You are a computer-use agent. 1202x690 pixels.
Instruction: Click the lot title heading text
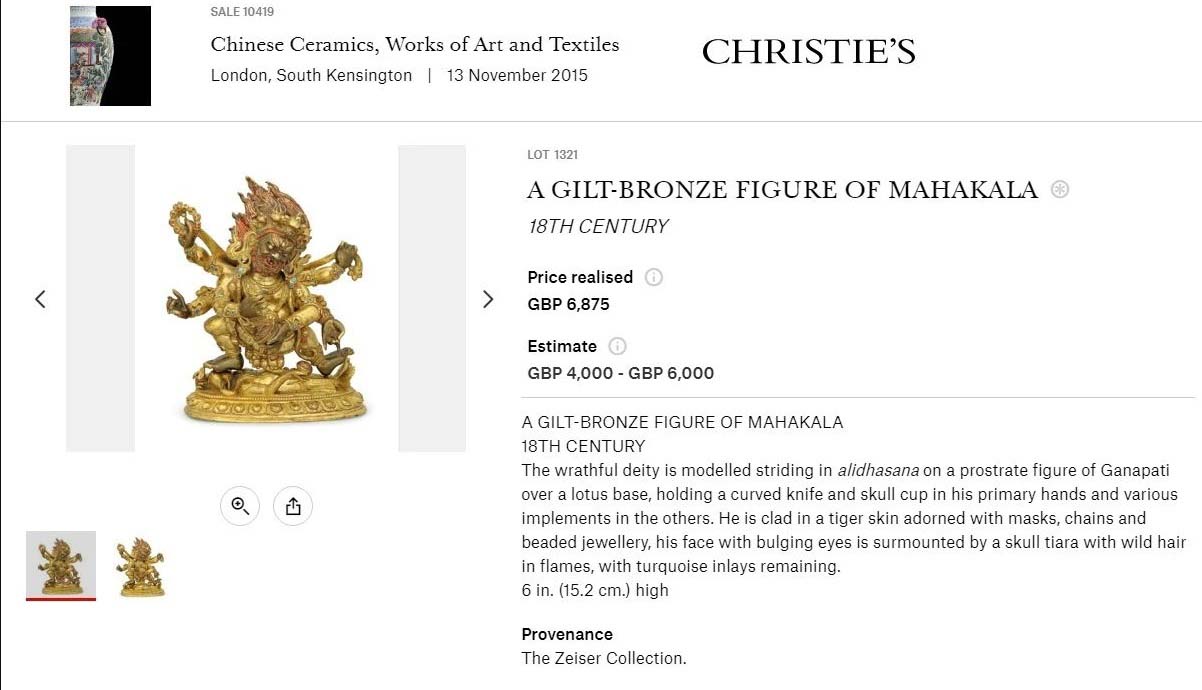782,189
